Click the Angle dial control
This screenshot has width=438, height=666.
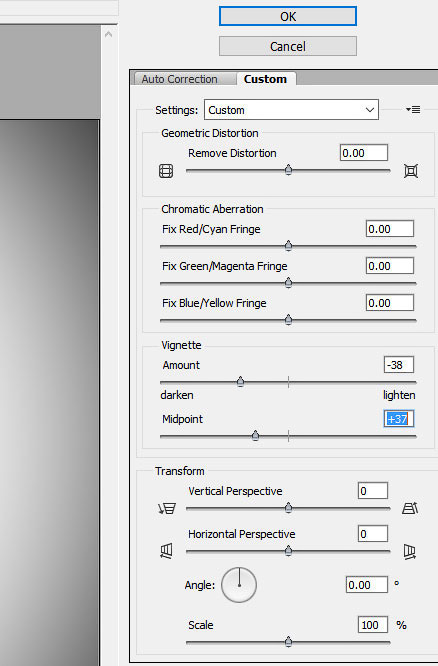coord(239,585)
